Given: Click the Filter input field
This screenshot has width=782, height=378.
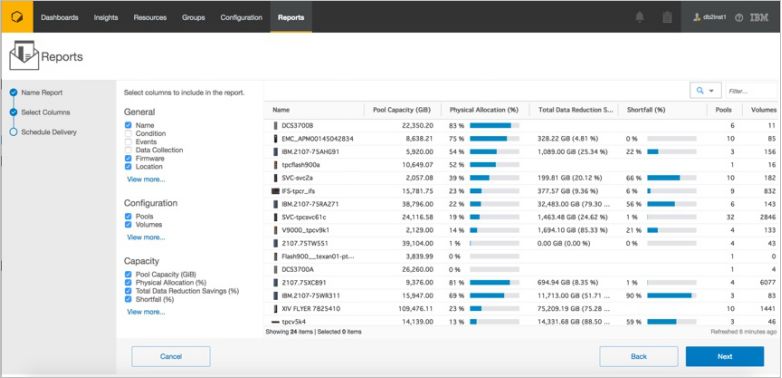Looking at the screenshot, I should point(752,91).
